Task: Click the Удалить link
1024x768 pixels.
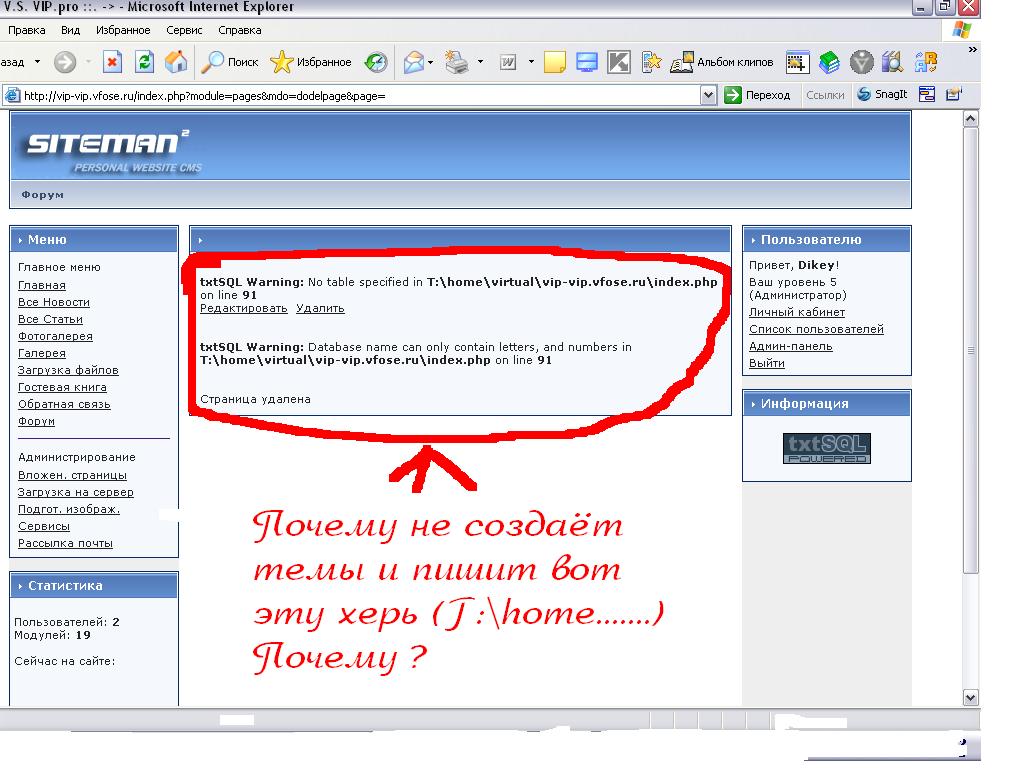Action: 320,308
